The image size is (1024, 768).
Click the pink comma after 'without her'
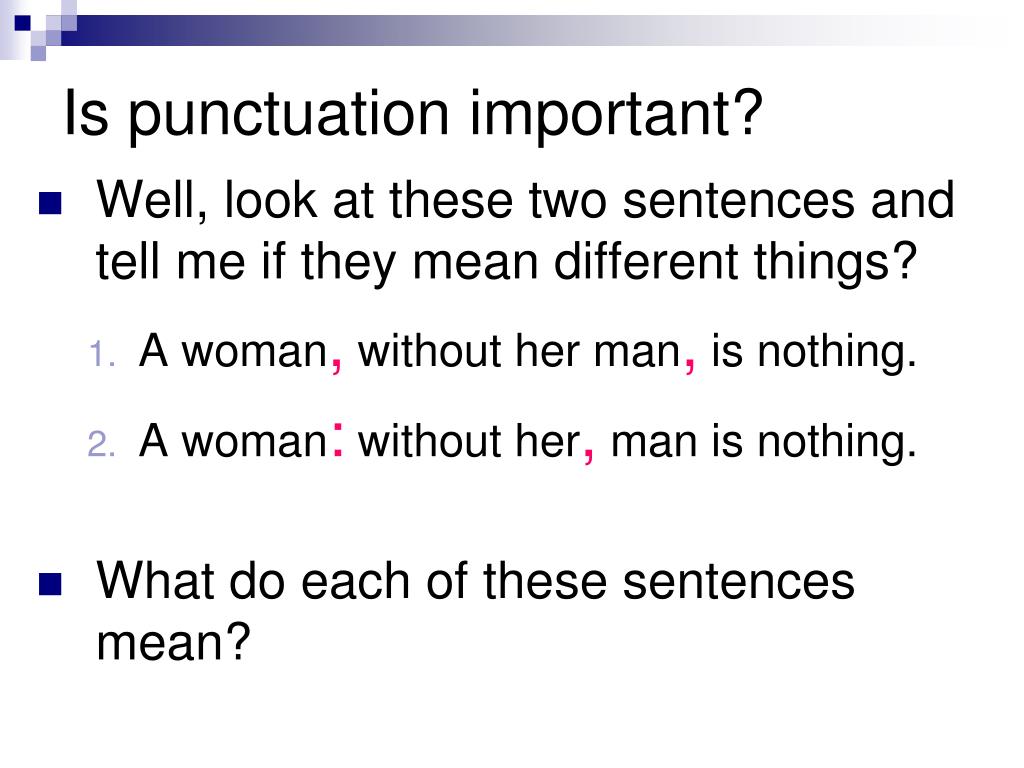coord(588,453)
